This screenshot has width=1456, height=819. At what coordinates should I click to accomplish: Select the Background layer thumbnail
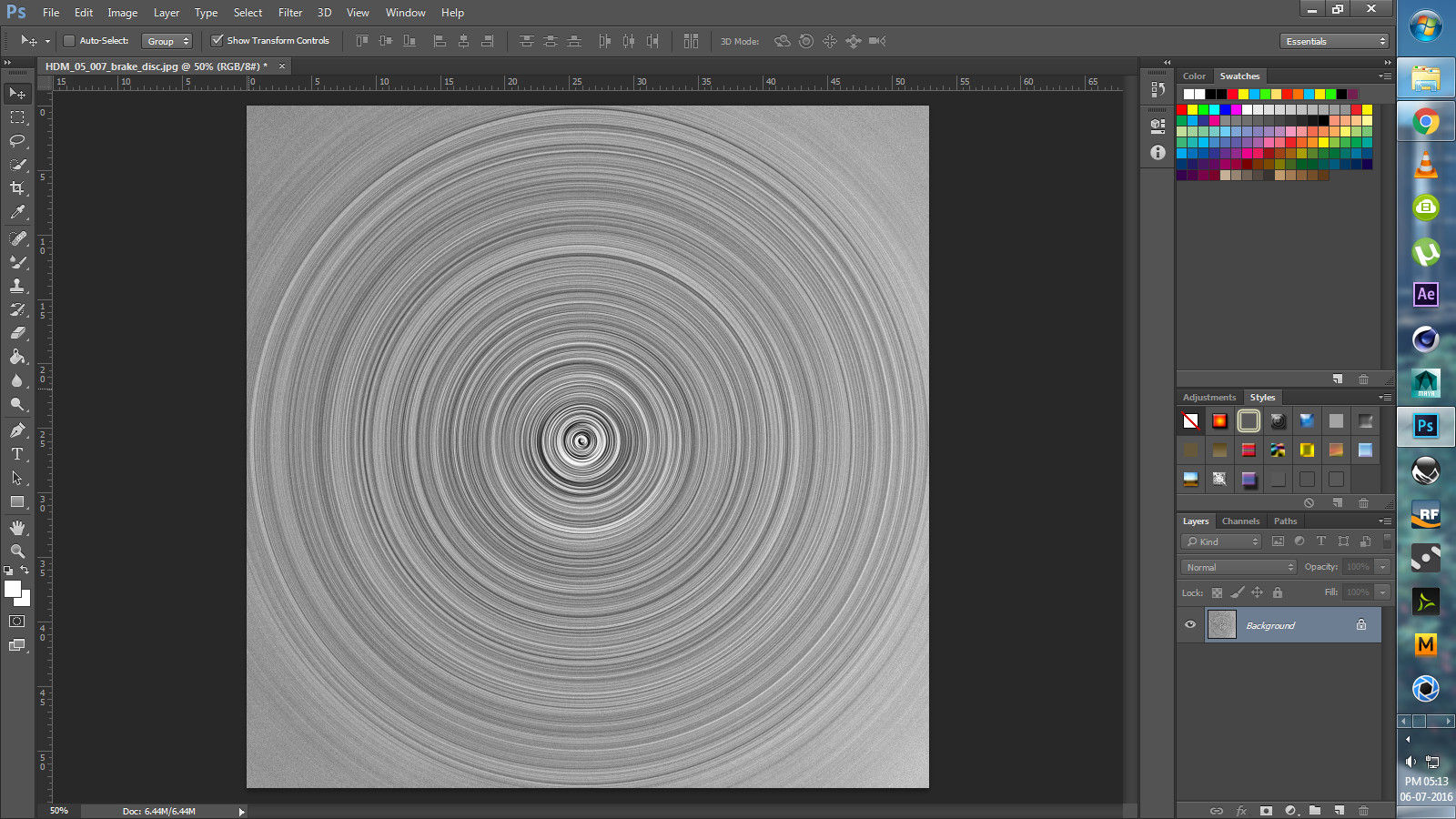(1221, 624)
